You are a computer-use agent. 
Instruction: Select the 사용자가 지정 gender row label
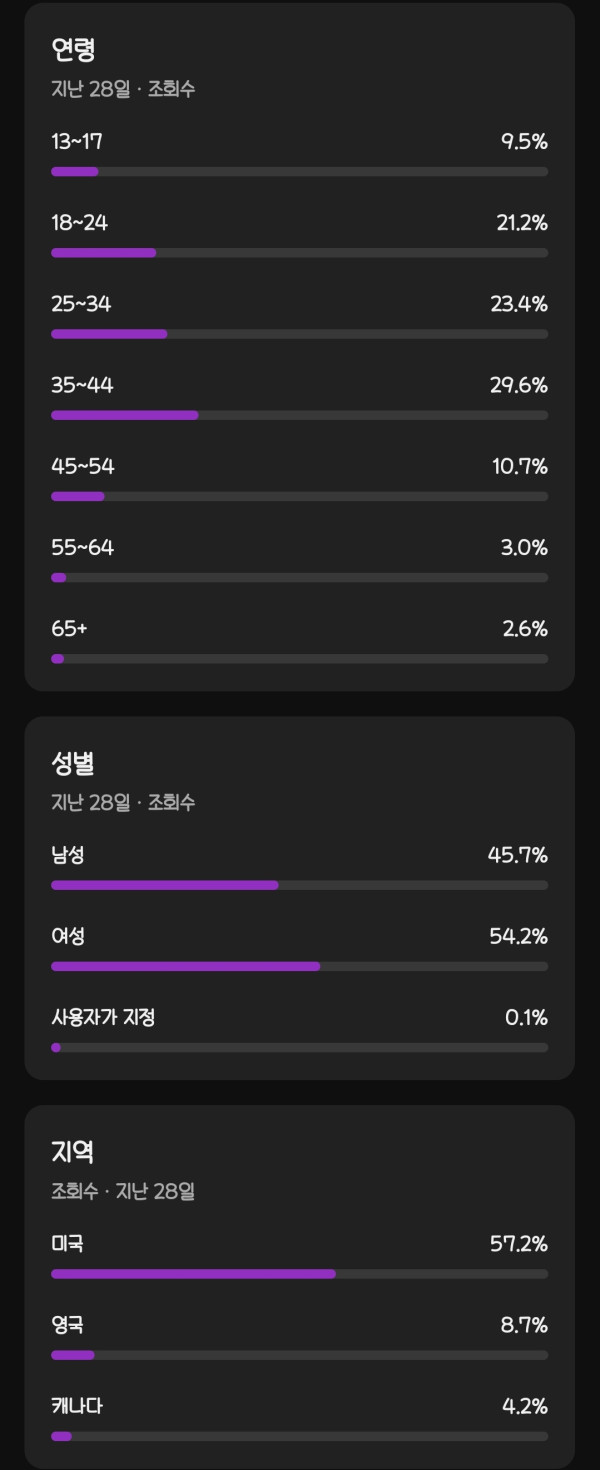tap(103, 1018)
